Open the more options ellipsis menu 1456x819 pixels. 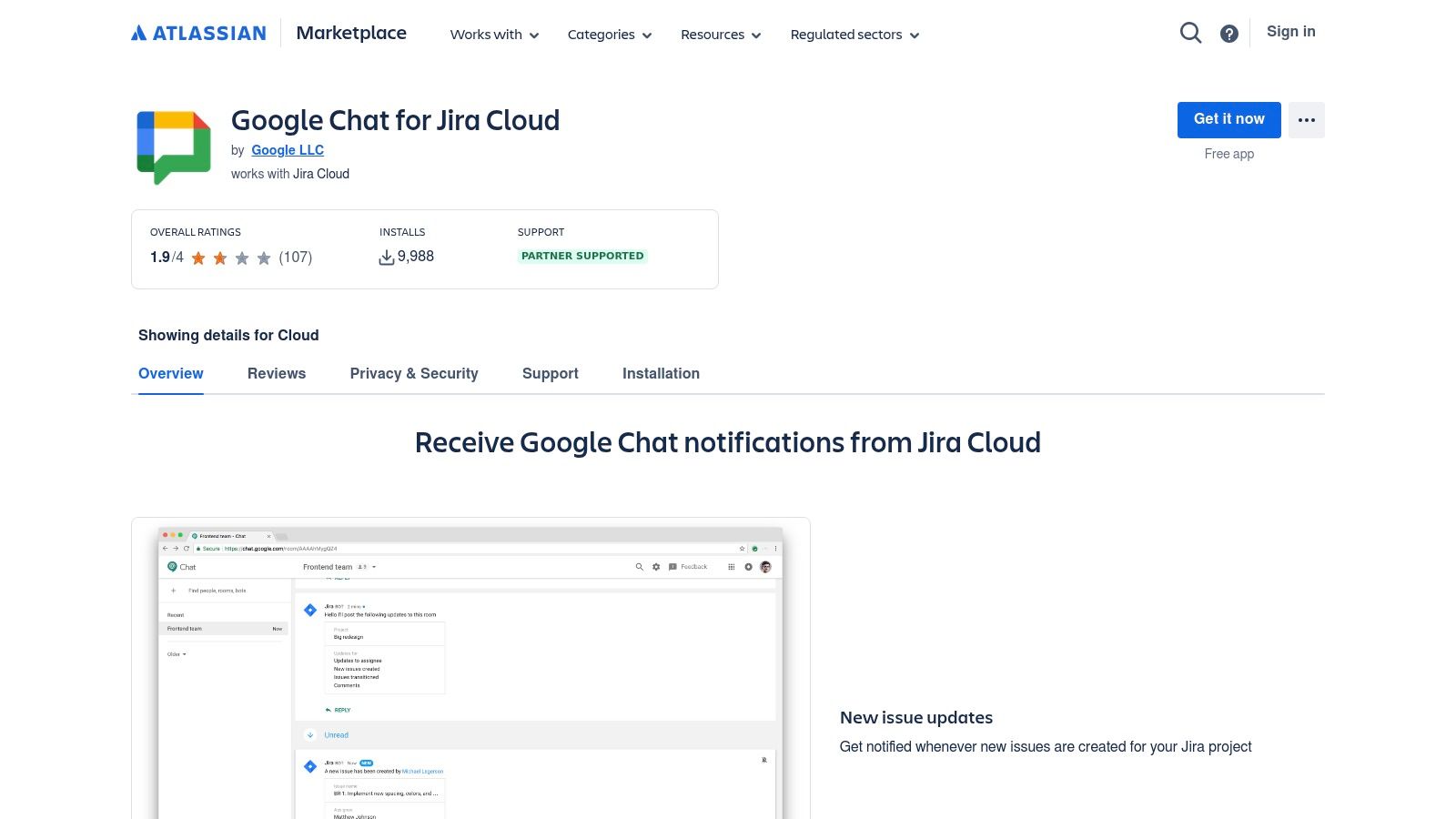pos(1307,119)
